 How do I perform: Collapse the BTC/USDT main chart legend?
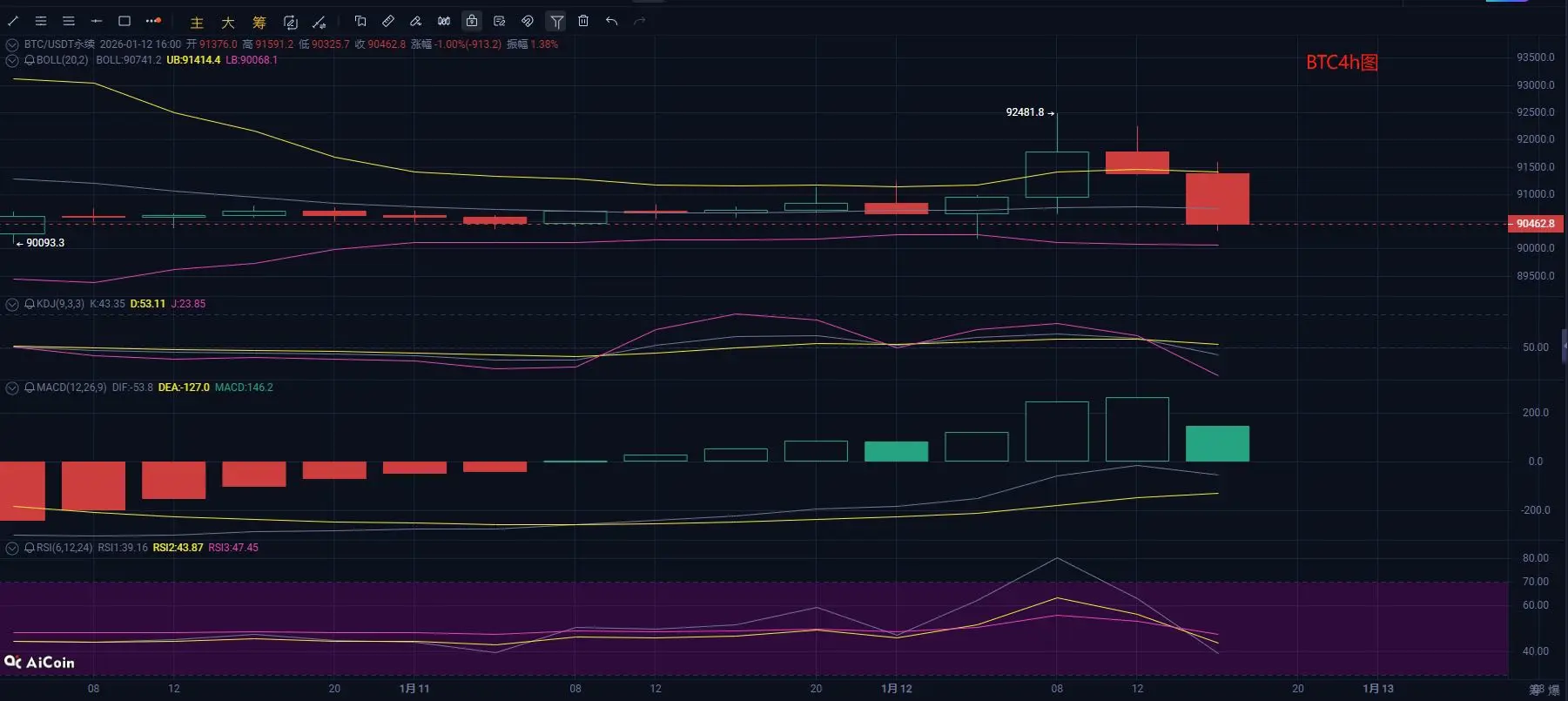pyautogui.click(x=12, y=44)
